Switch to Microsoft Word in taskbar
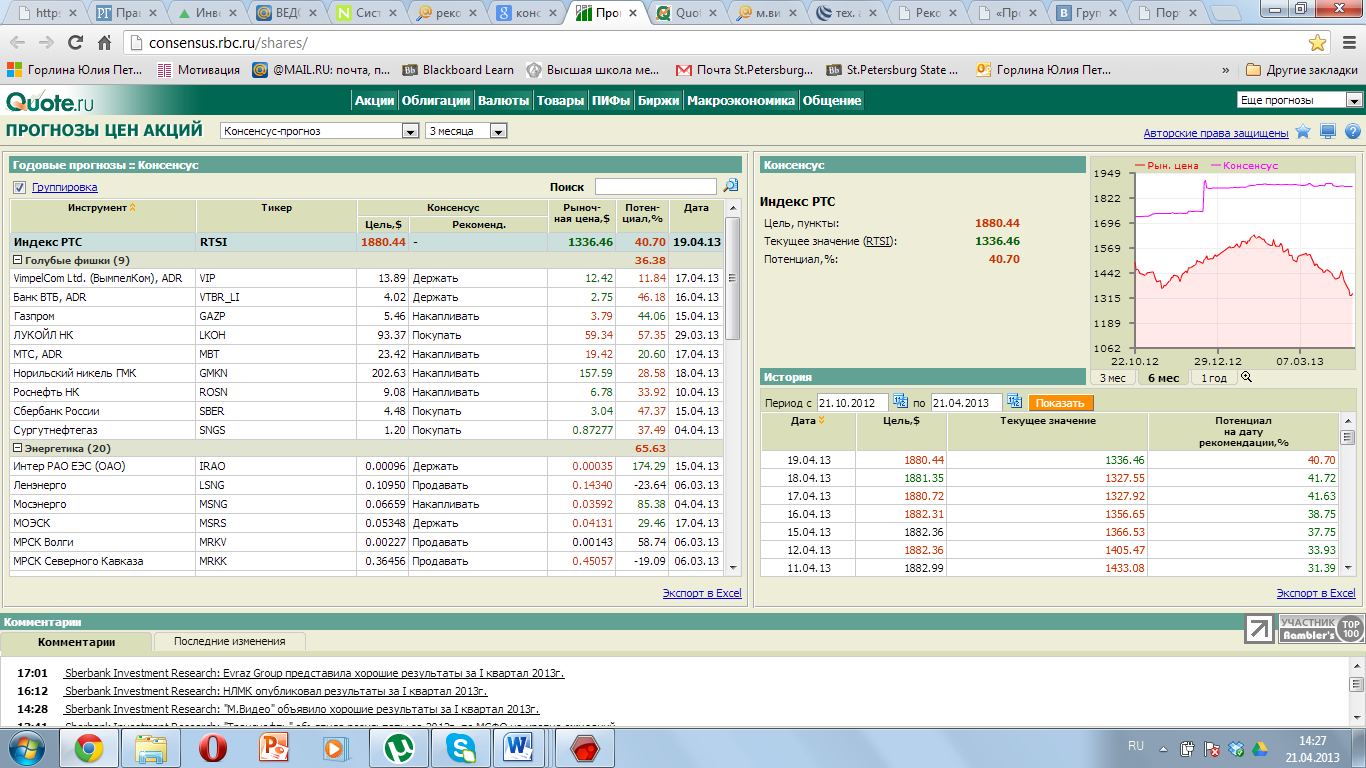 pos(520,748)
